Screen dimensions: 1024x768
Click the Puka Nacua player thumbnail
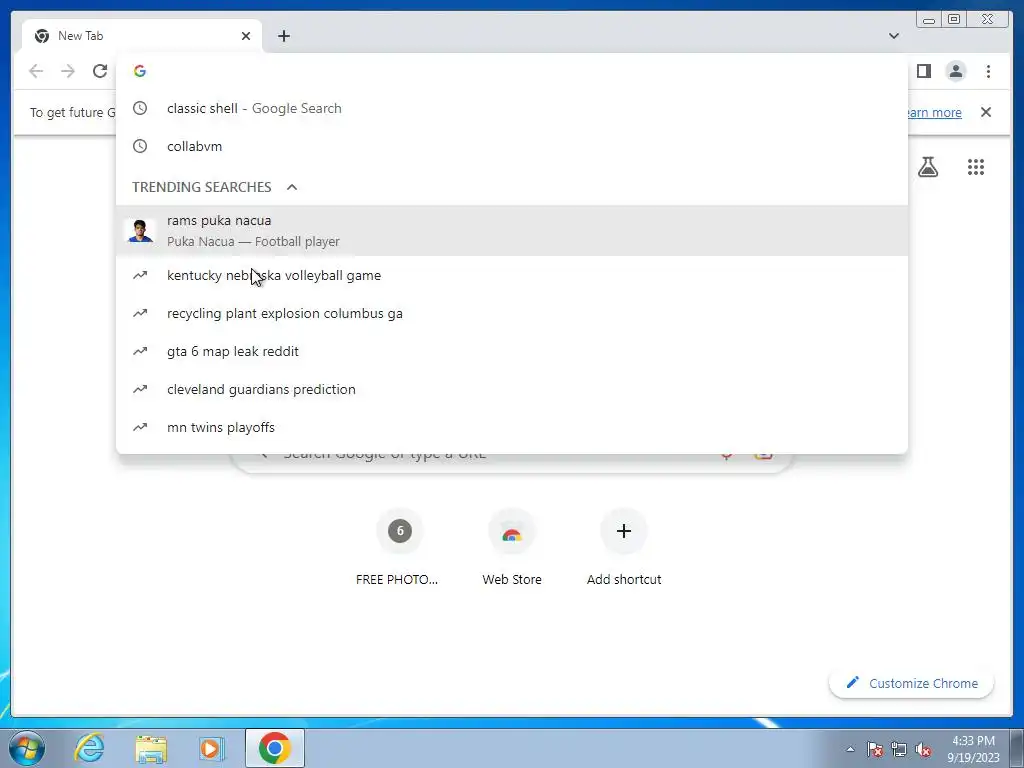[140, 231]
